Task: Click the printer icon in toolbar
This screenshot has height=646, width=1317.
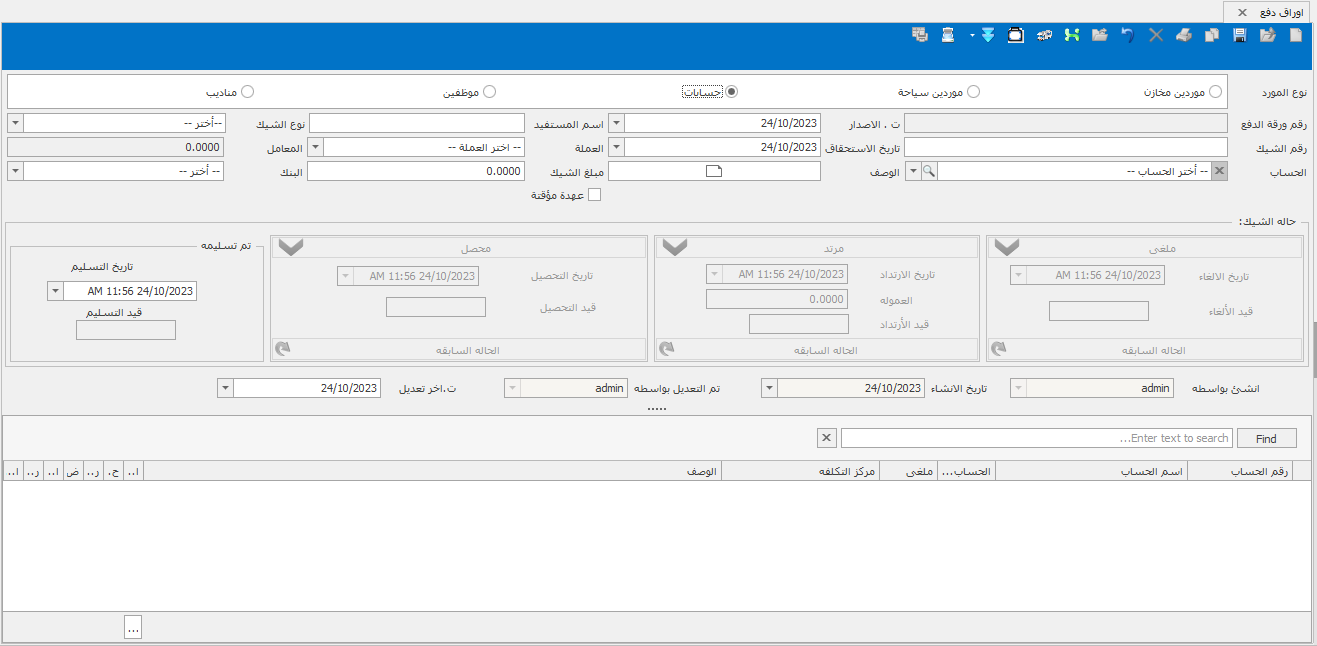Action: (x=1184, y=35)
